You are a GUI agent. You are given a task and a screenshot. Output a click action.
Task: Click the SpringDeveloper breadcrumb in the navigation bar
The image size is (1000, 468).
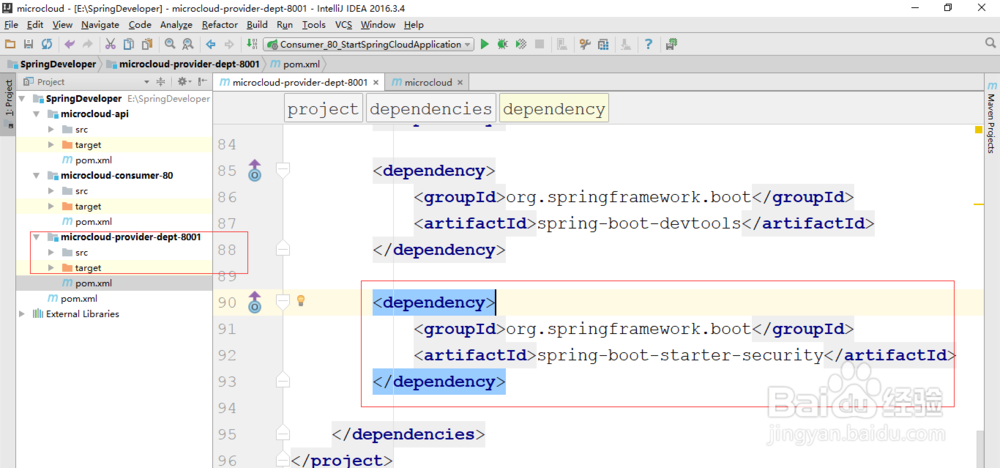pyautogui.click(x=52, y=64)
